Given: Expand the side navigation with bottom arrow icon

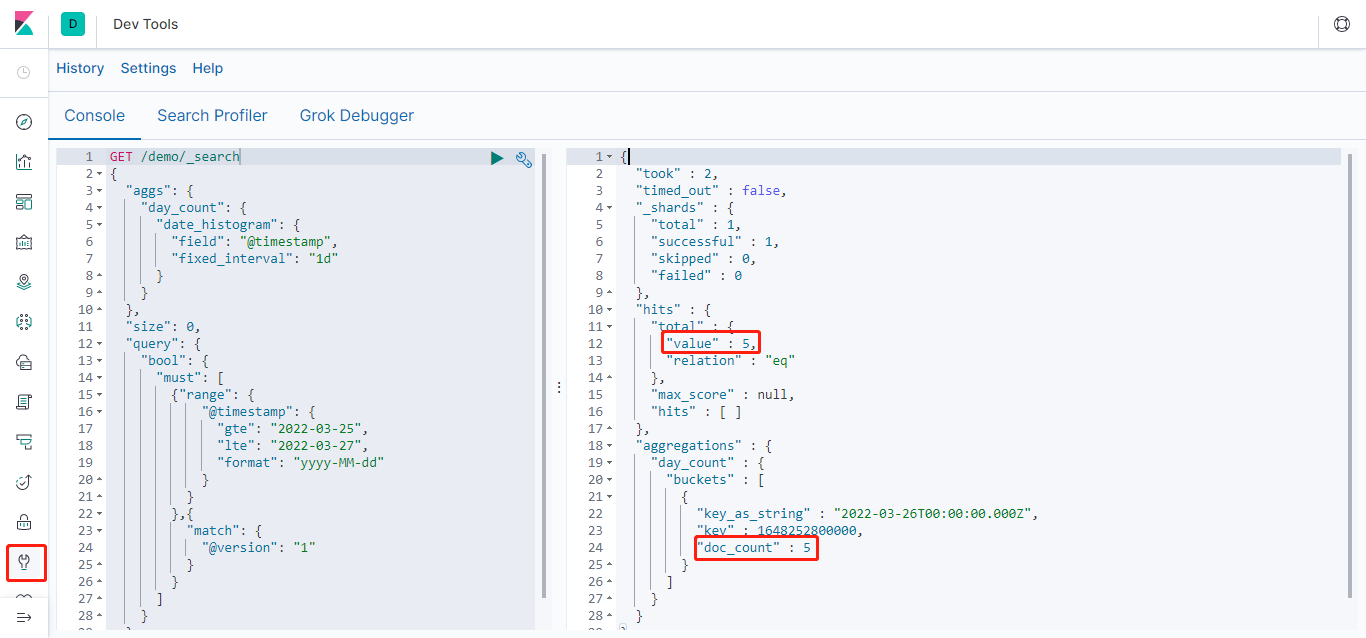Looking at the screenshot, I should tap(24, 617).
